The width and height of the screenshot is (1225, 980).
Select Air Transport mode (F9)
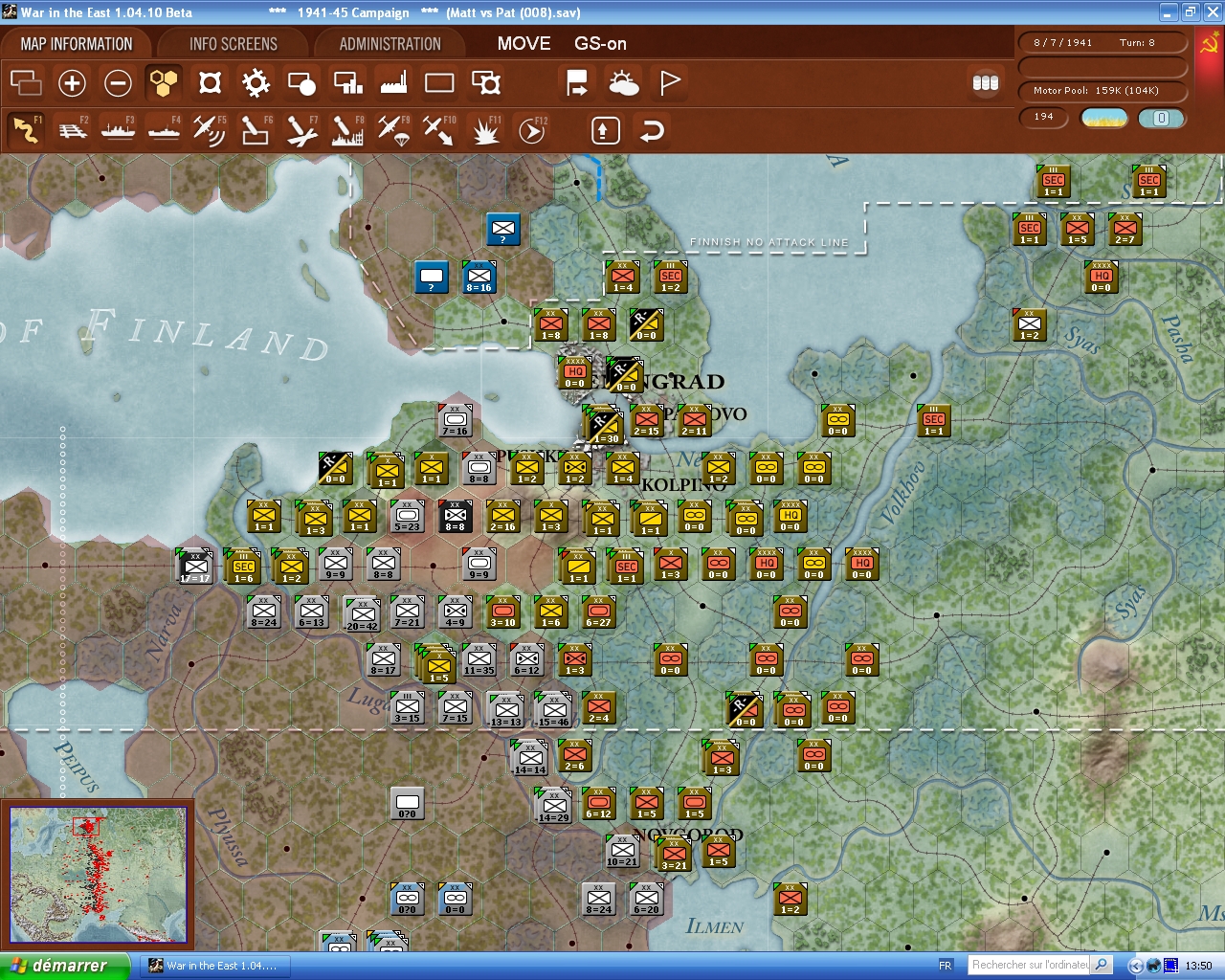coord(393,130)
